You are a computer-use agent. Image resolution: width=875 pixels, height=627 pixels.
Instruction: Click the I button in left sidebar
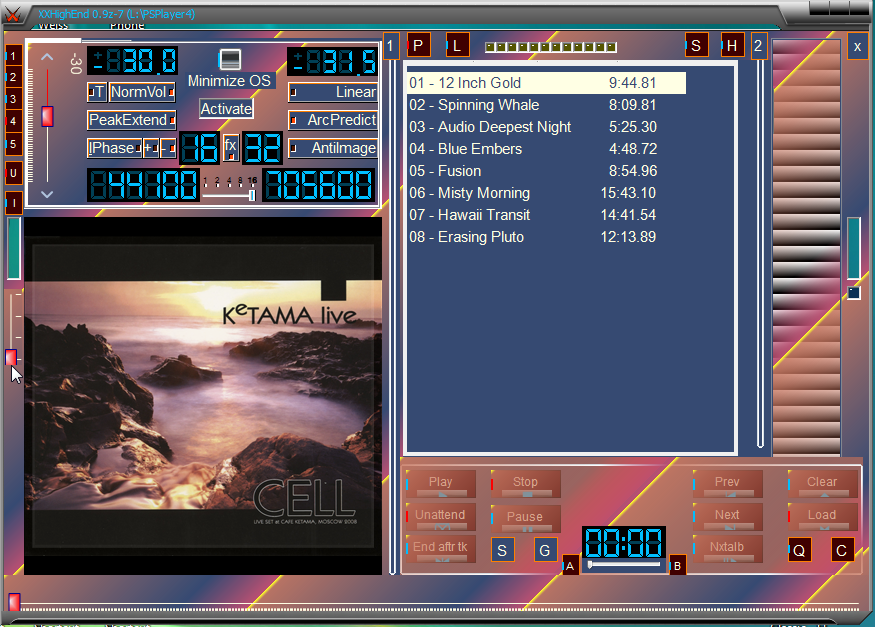(x=13, y=203)
